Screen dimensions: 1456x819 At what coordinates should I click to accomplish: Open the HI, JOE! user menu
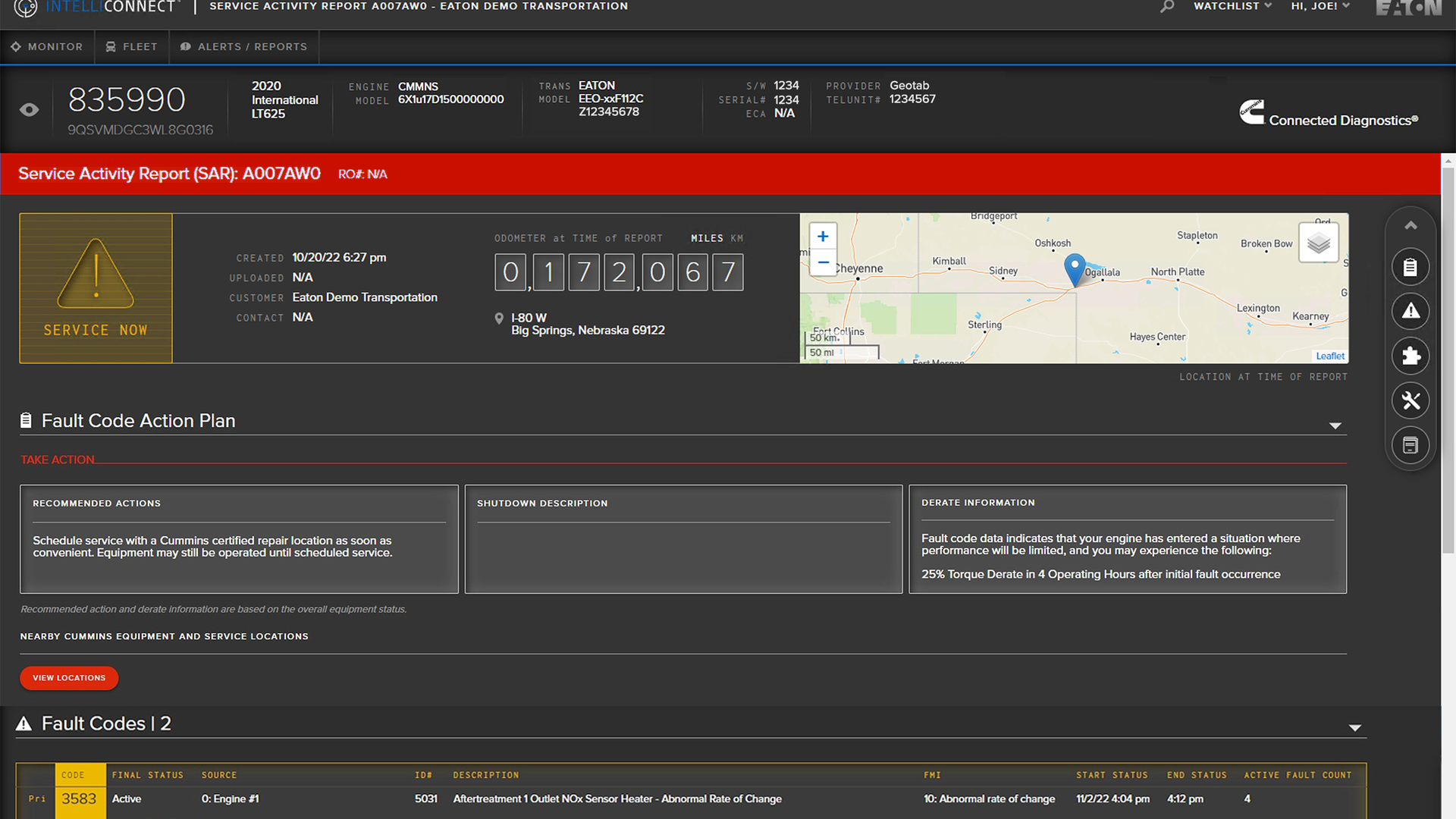pos(1319,6)
